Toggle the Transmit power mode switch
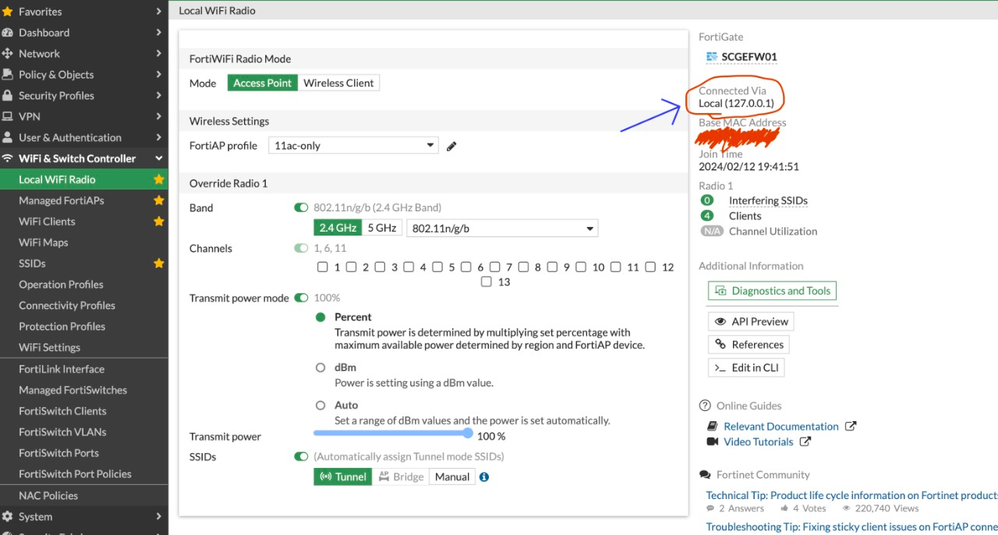 click(301, 298)
